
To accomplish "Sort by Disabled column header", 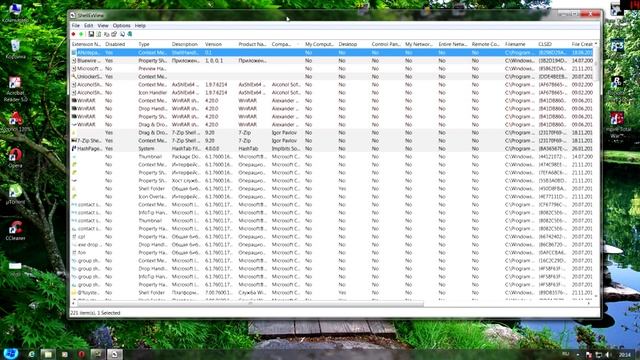I will [120, 44].
